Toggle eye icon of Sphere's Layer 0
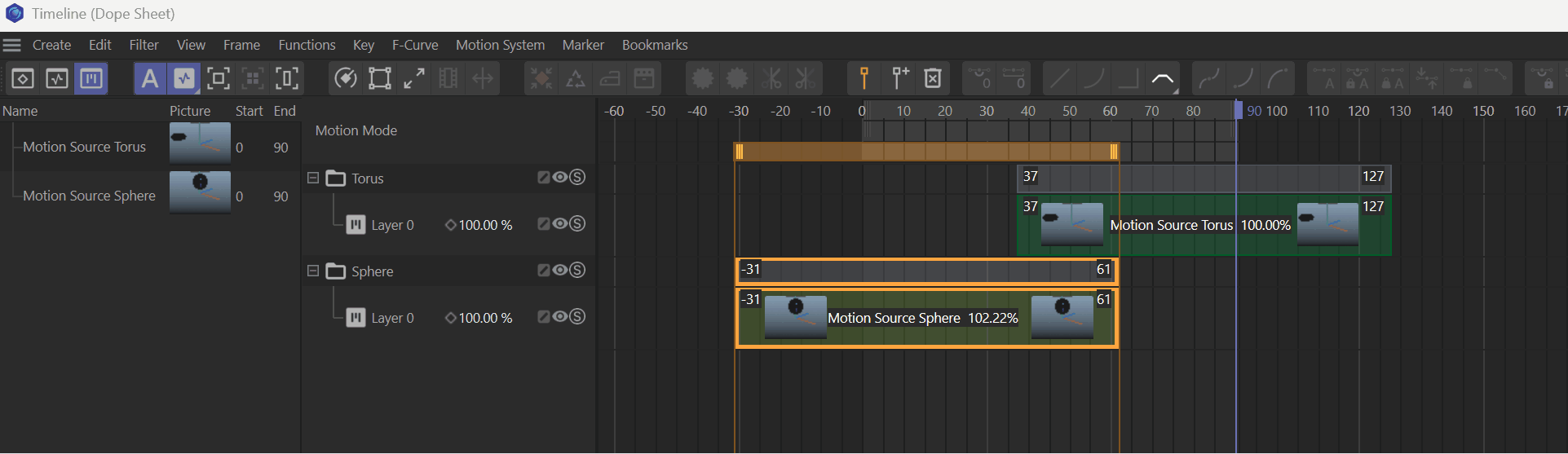This screenshot has height=454, width=1568. (x=560, y=316)
